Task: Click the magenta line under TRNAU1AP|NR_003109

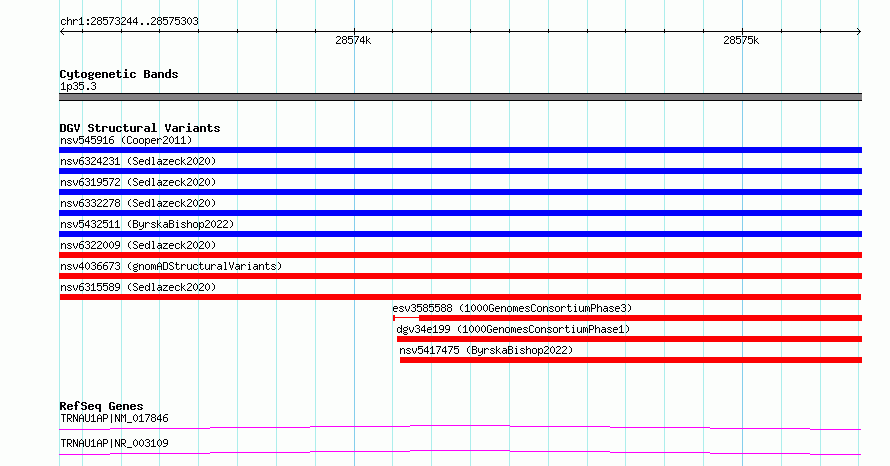Action: pyautogui.click(x=460, y=452)
